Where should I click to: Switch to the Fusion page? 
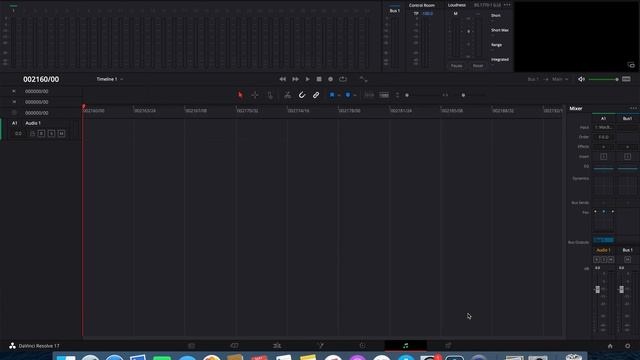[x=320, y=346]
